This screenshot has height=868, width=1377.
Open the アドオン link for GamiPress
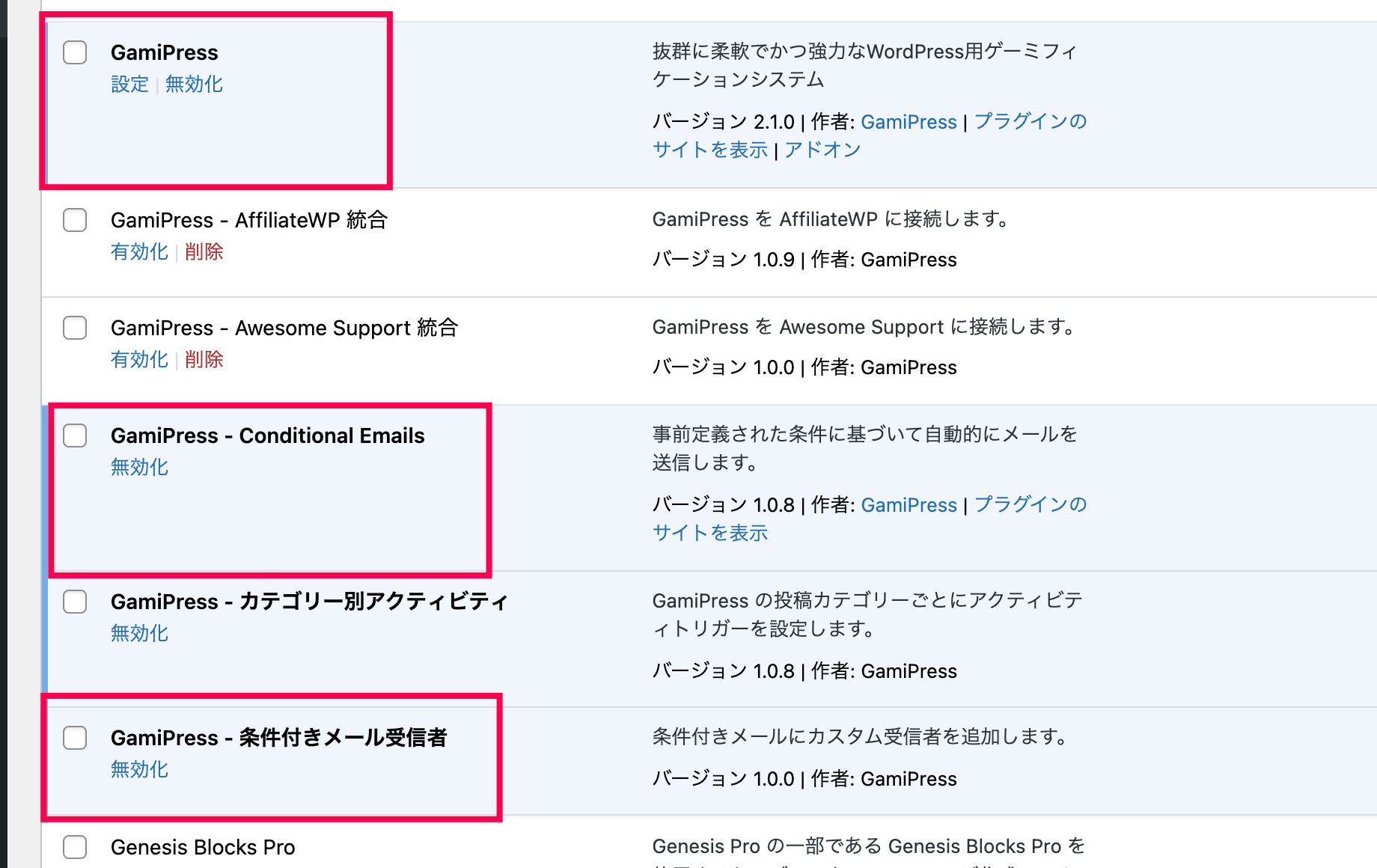click(822, 150)
